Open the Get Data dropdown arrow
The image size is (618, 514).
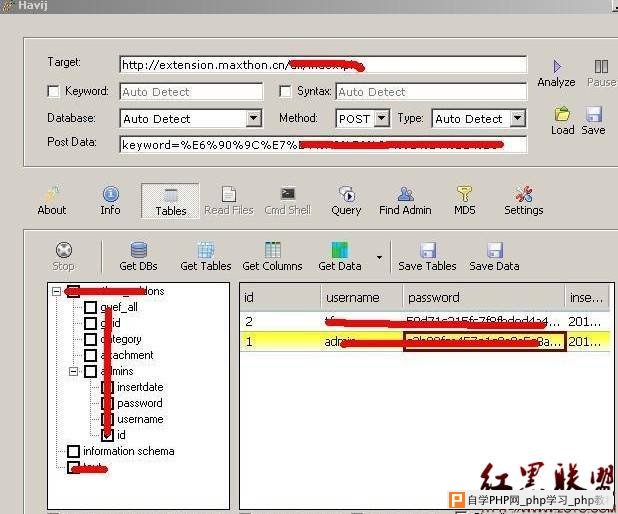click(x=379, y=257)
